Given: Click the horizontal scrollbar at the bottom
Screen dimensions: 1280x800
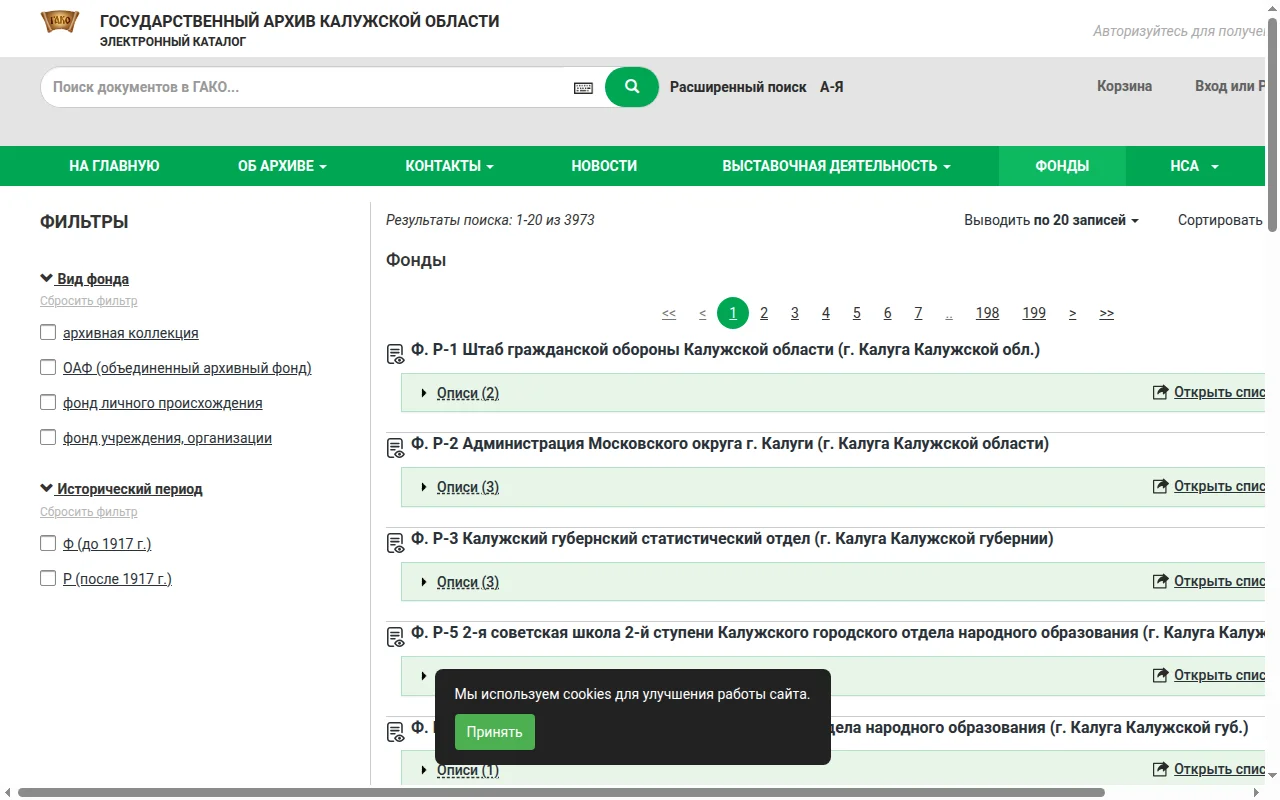Looking at the screenshot, I should click(x=561, y=793).
